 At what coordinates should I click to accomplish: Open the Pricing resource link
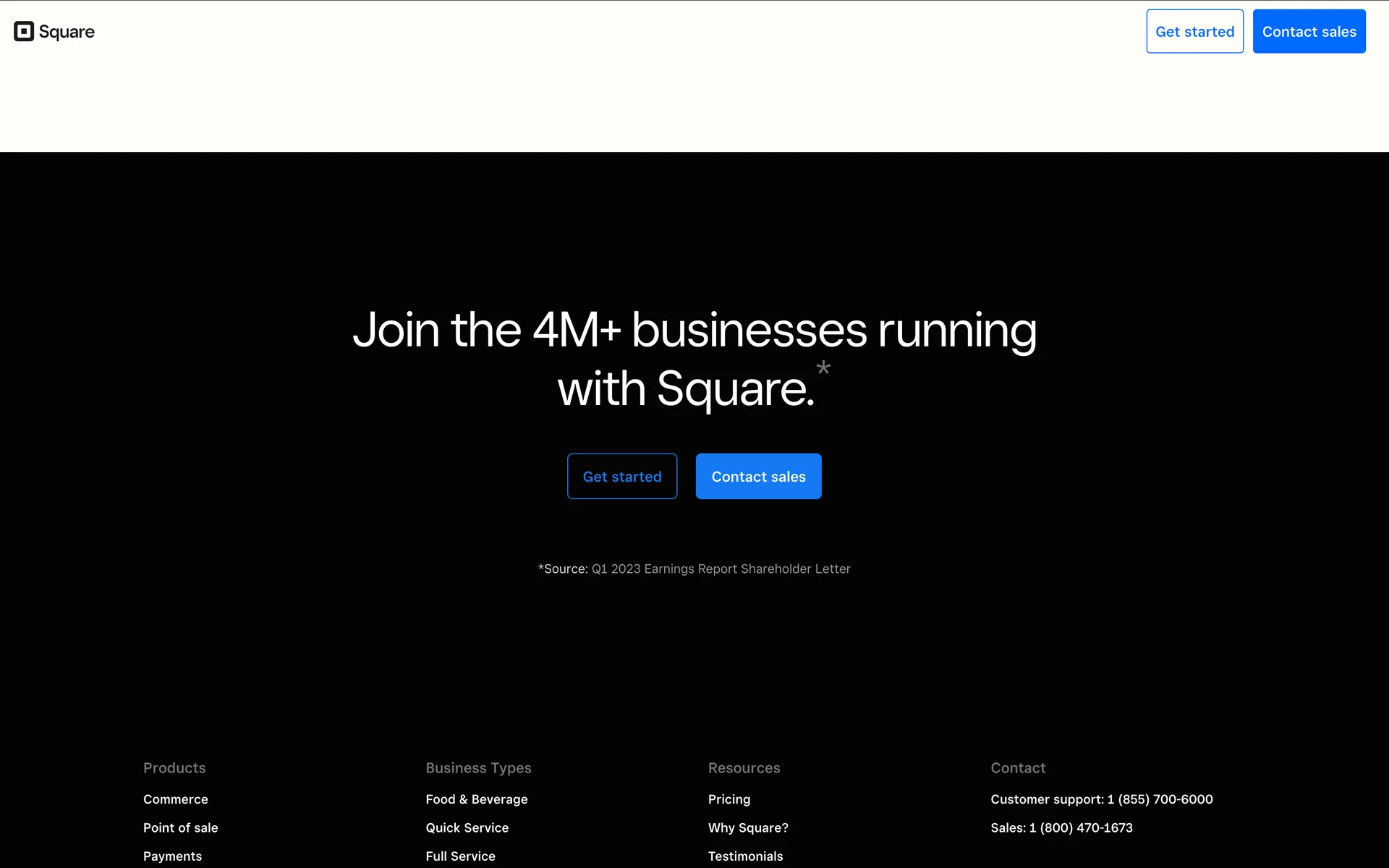(x=729, y=799)
